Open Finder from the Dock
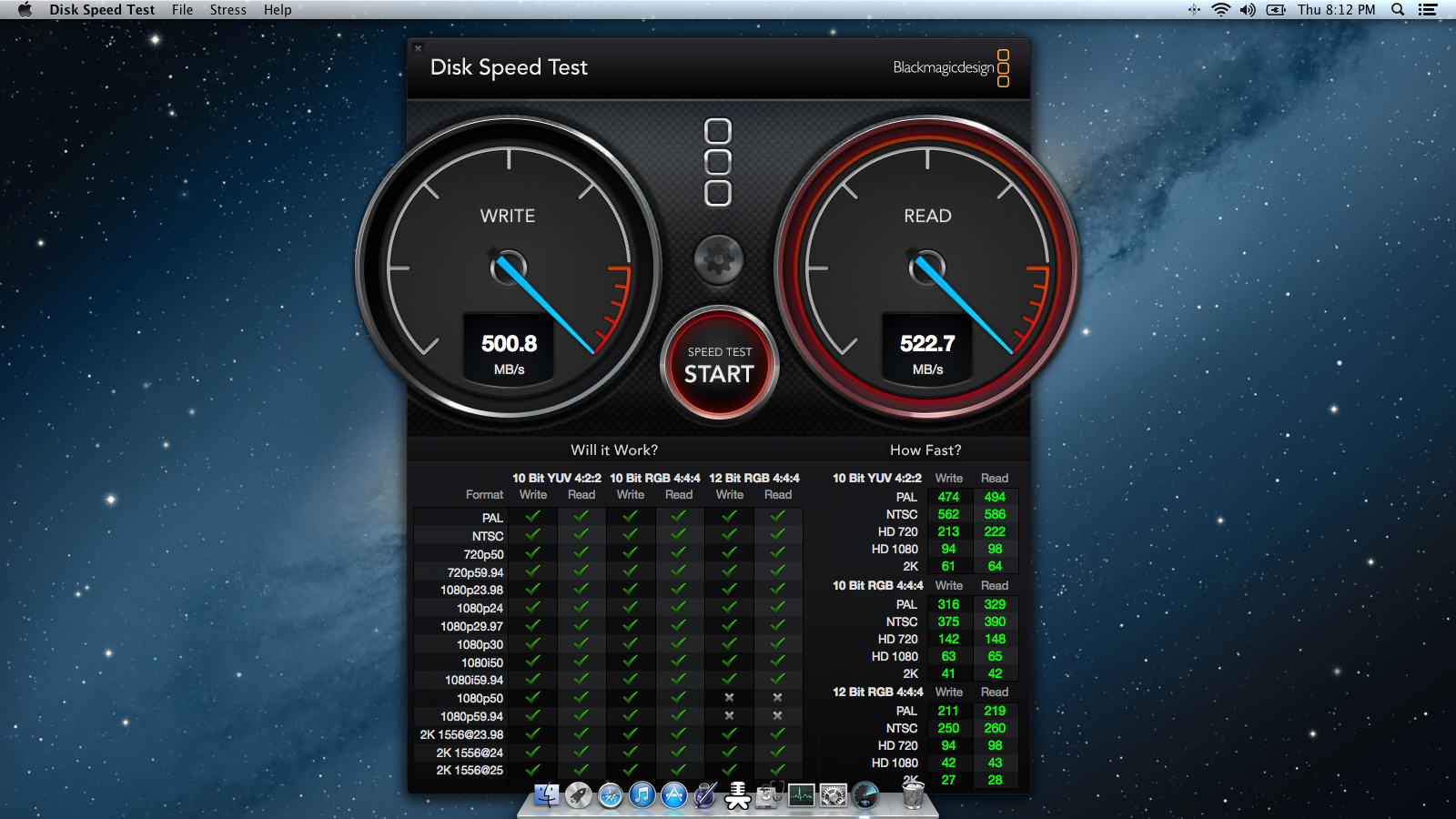The image size is (1456, 819). coord(546,795)
